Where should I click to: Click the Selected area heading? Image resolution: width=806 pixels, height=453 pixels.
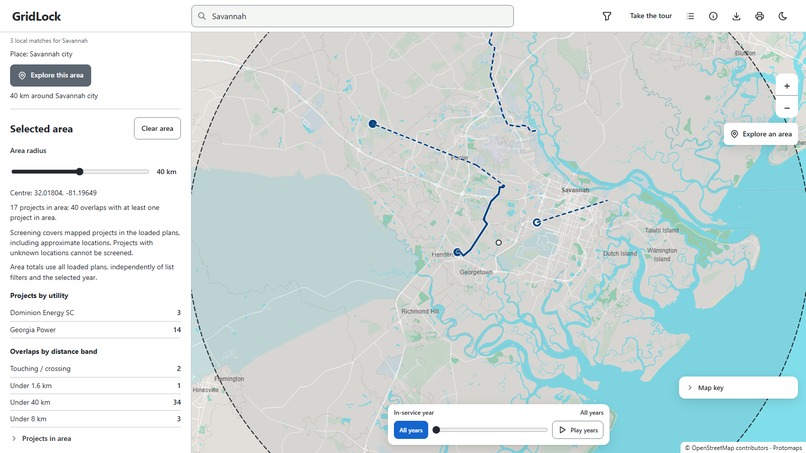click(x=41, y=129)
